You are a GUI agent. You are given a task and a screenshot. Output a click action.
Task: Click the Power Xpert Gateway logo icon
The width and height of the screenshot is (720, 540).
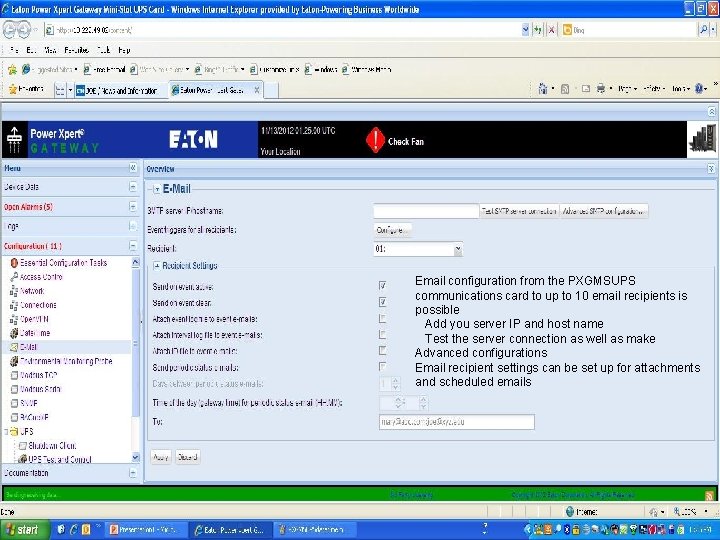tap(14, 140)
